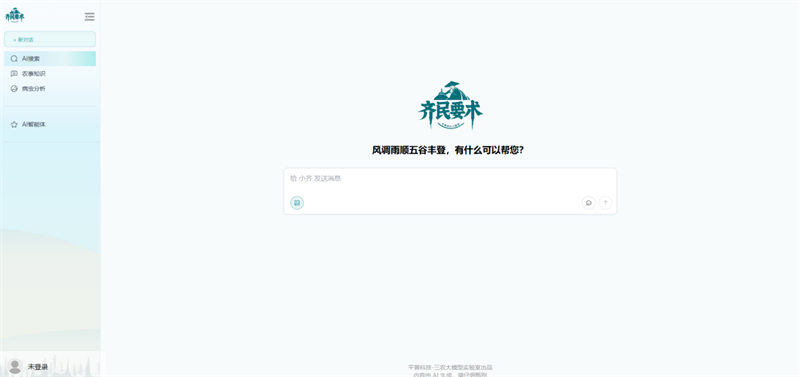Collapse the sidebar with the hamburger icon
The height and width of the screenshot is (377, 800).
89,16
